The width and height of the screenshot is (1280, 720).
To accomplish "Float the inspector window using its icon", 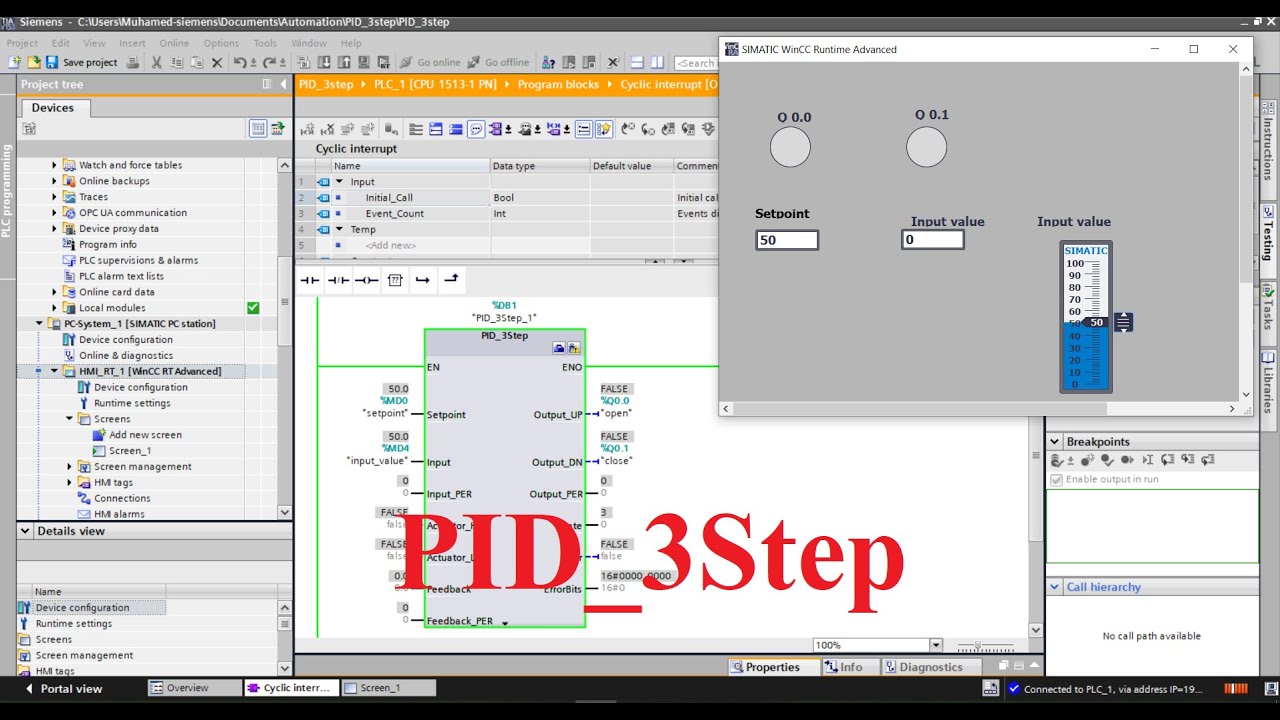I will [x=1003, y=666].
